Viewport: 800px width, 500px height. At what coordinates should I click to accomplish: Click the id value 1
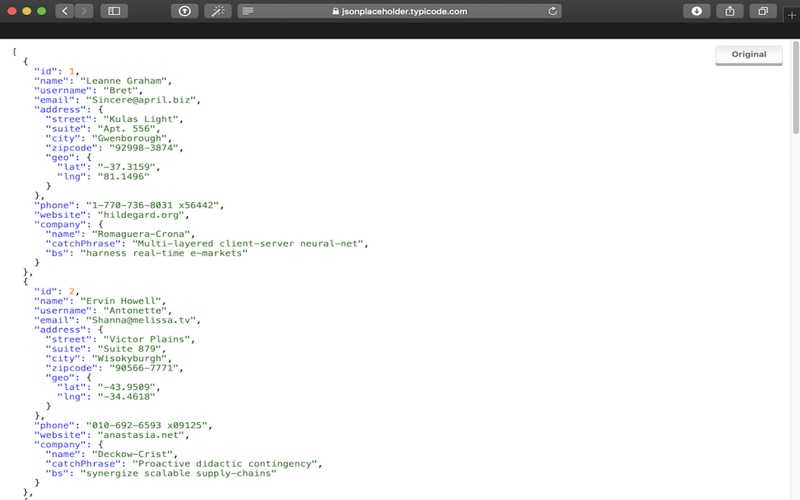(72, 71)
